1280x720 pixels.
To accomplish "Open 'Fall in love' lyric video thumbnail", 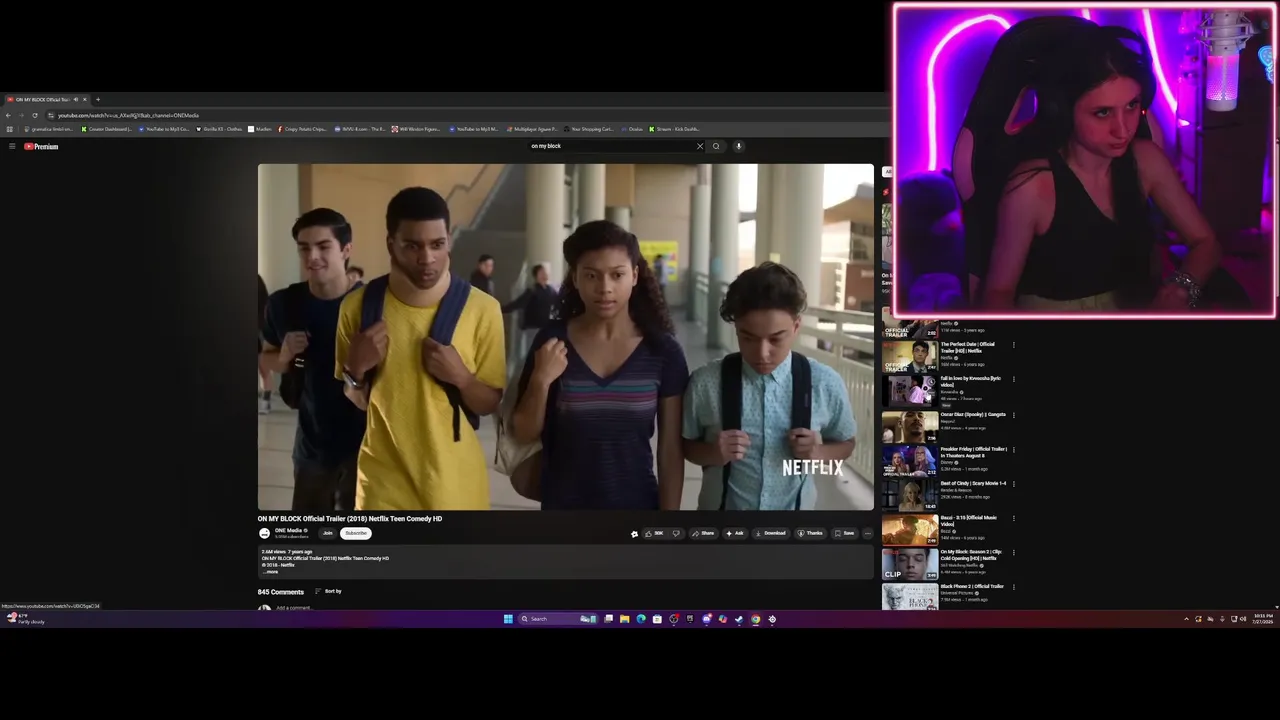I will [910, 391].
